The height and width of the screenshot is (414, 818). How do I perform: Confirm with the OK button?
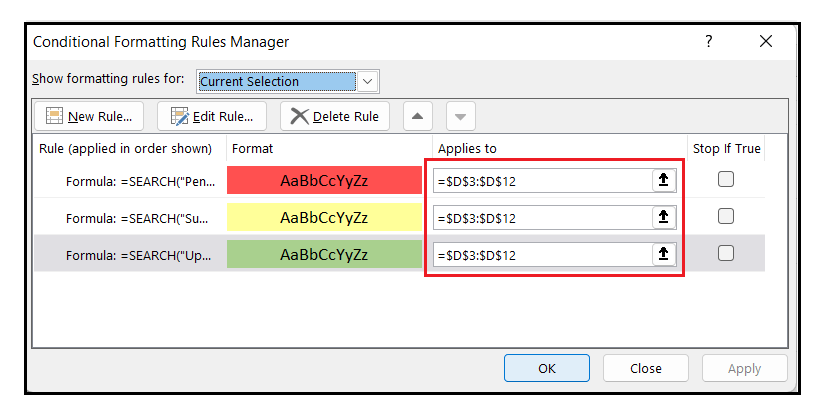tap(547, 368)
